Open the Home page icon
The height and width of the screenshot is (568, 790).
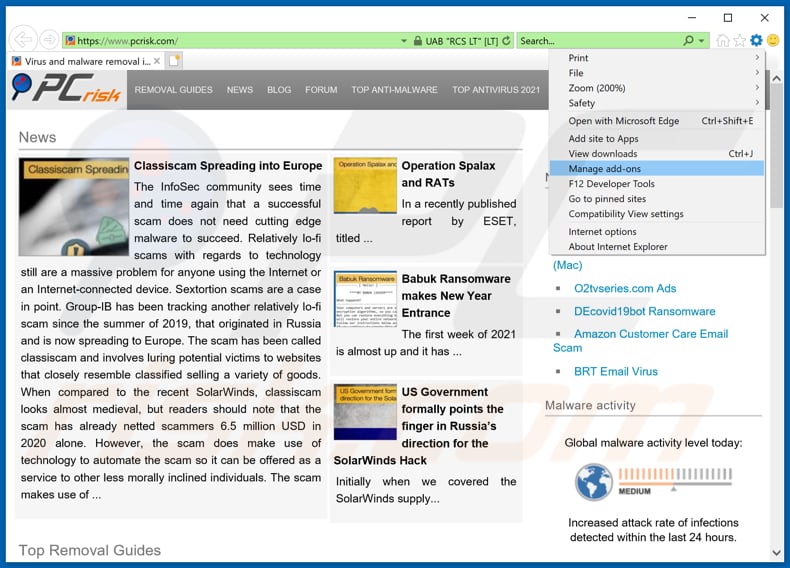(x=722, y=41)
